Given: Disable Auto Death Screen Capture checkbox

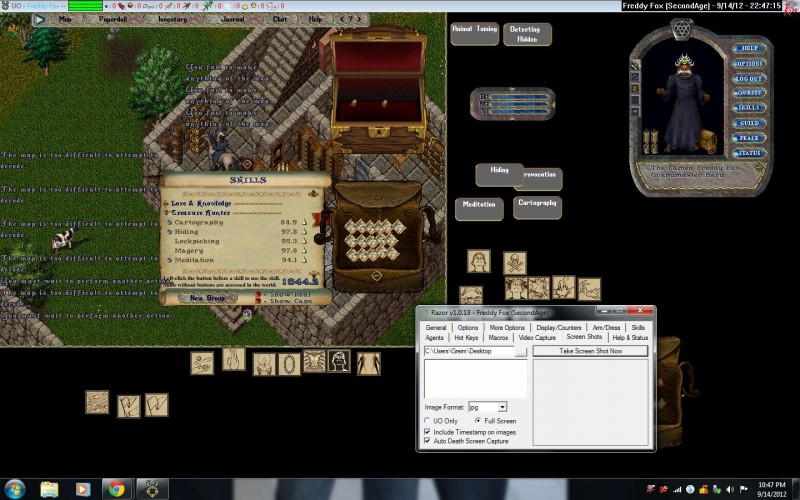Looking at the screenshot, I should (428, 440).
